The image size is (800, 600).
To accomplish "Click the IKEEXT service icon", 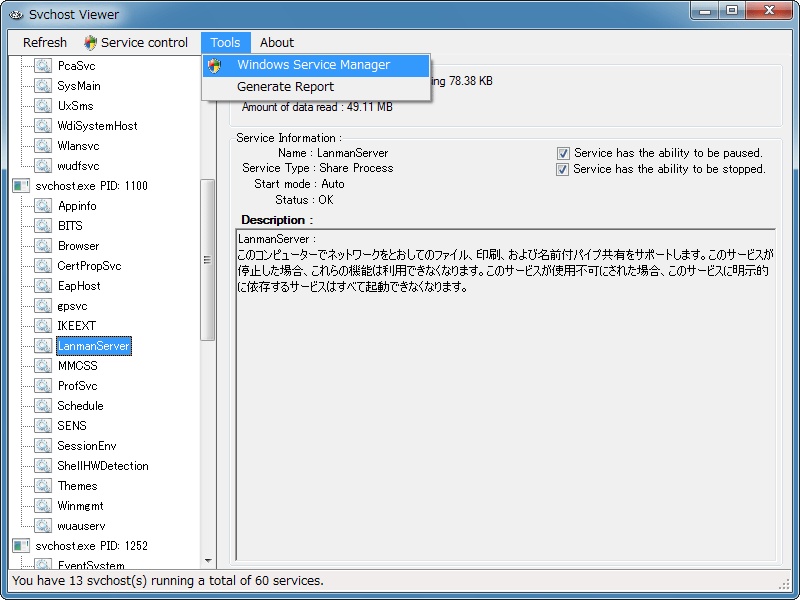I will (x=43, y=326).
